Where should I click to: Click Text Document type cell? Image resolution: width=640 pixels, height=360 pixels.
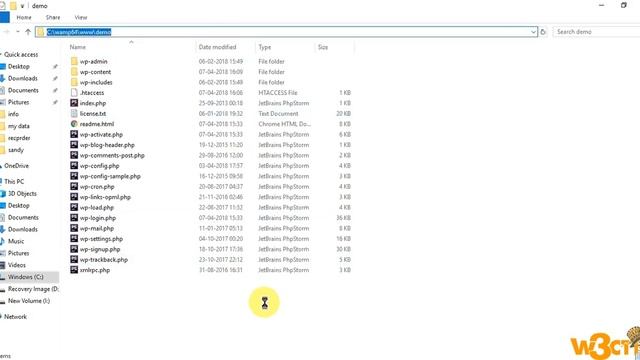point(278,113)
